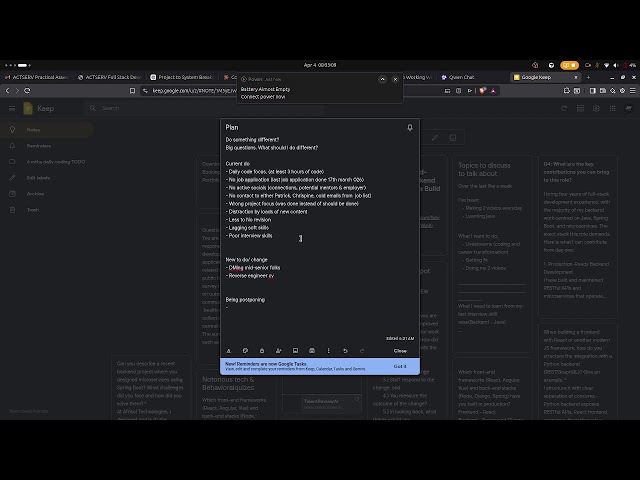Image resolution: width=640 pixels, height=480 pixels.
Task: Open the Google account avatar
Action: [629, 108]
